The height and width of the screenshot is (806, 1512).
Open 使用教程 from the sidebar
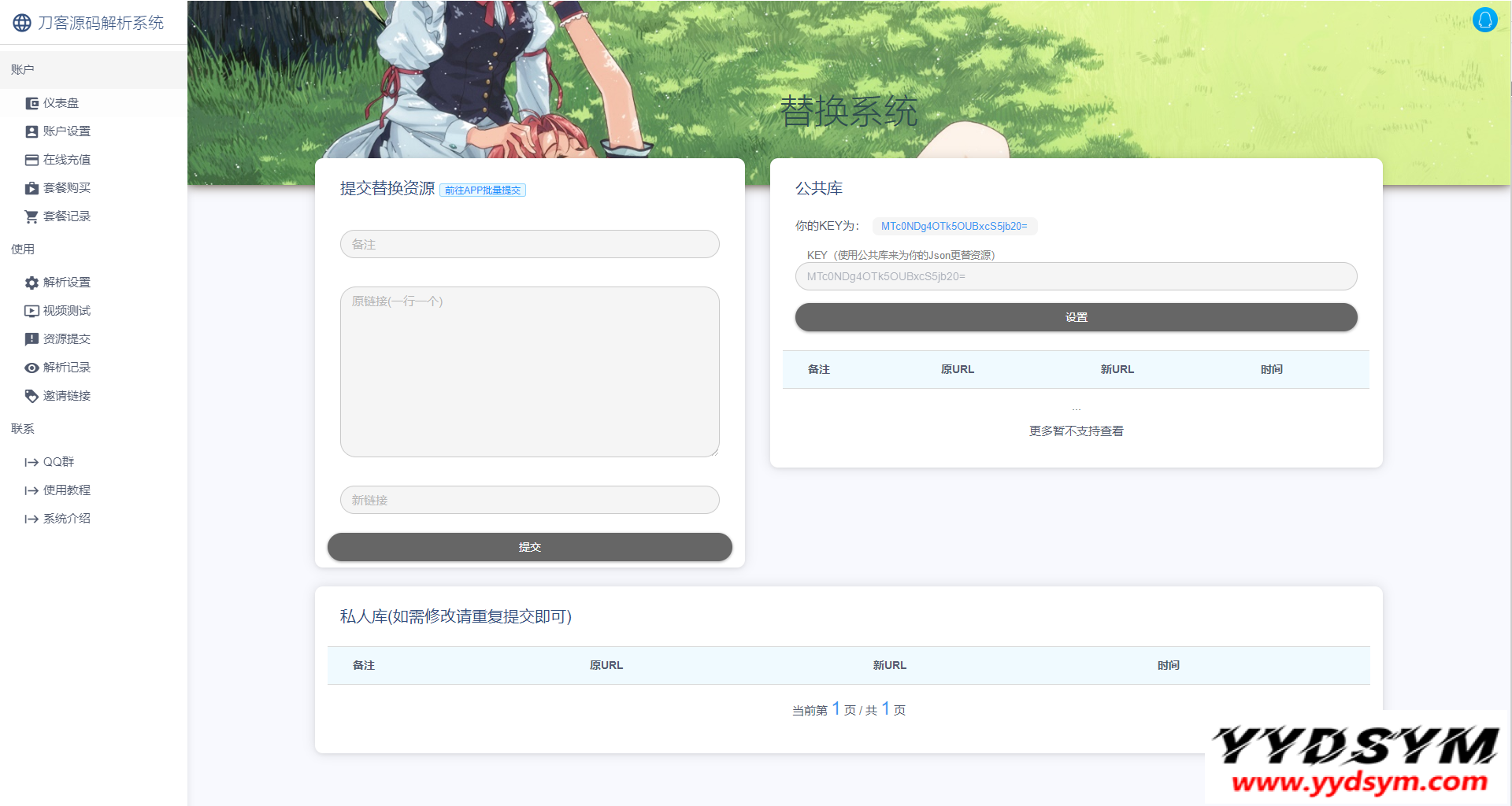click(x=93, y=490)
